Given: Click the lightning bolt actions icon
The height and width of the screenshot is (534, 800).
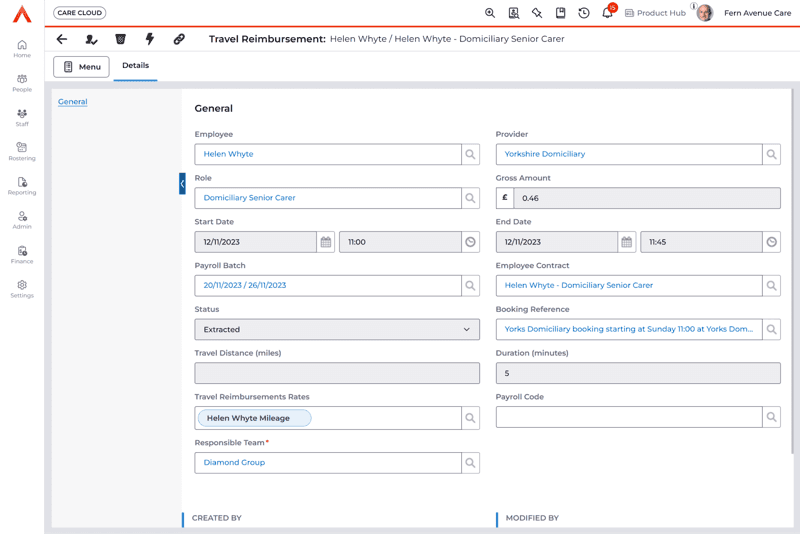Looking at the screenshot, I should tap(150, 39).
